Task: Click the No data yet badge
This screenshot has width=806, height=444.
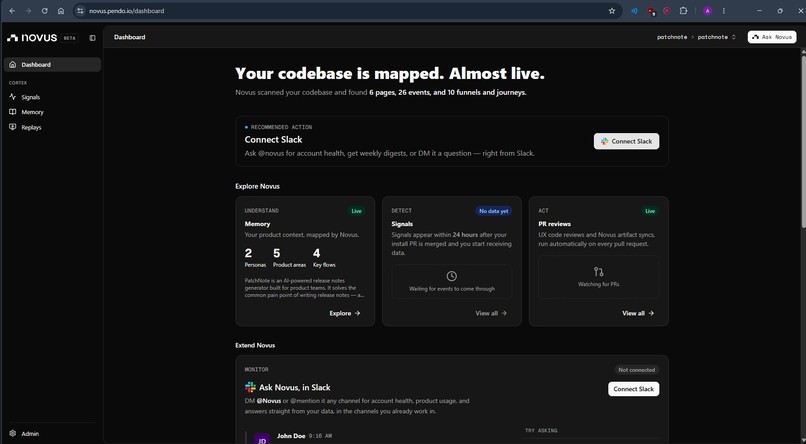Action: pos(493,211)
